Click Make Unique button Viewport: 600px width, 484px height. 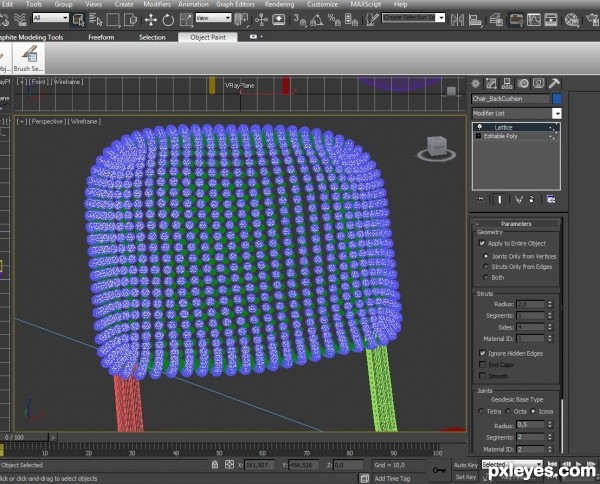(x=518, y=199)
